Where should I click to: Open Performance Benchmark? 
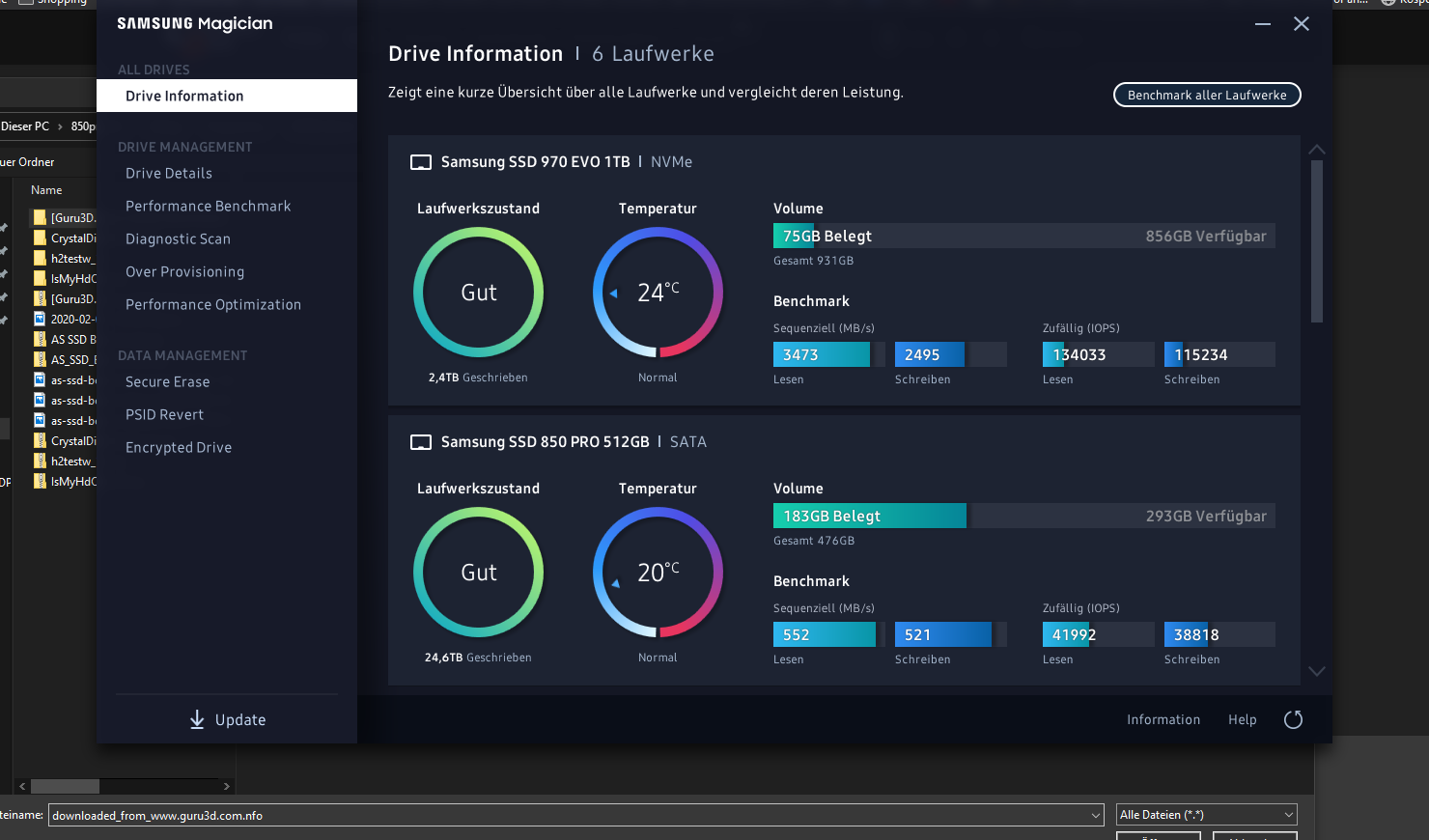coord(209,207)
